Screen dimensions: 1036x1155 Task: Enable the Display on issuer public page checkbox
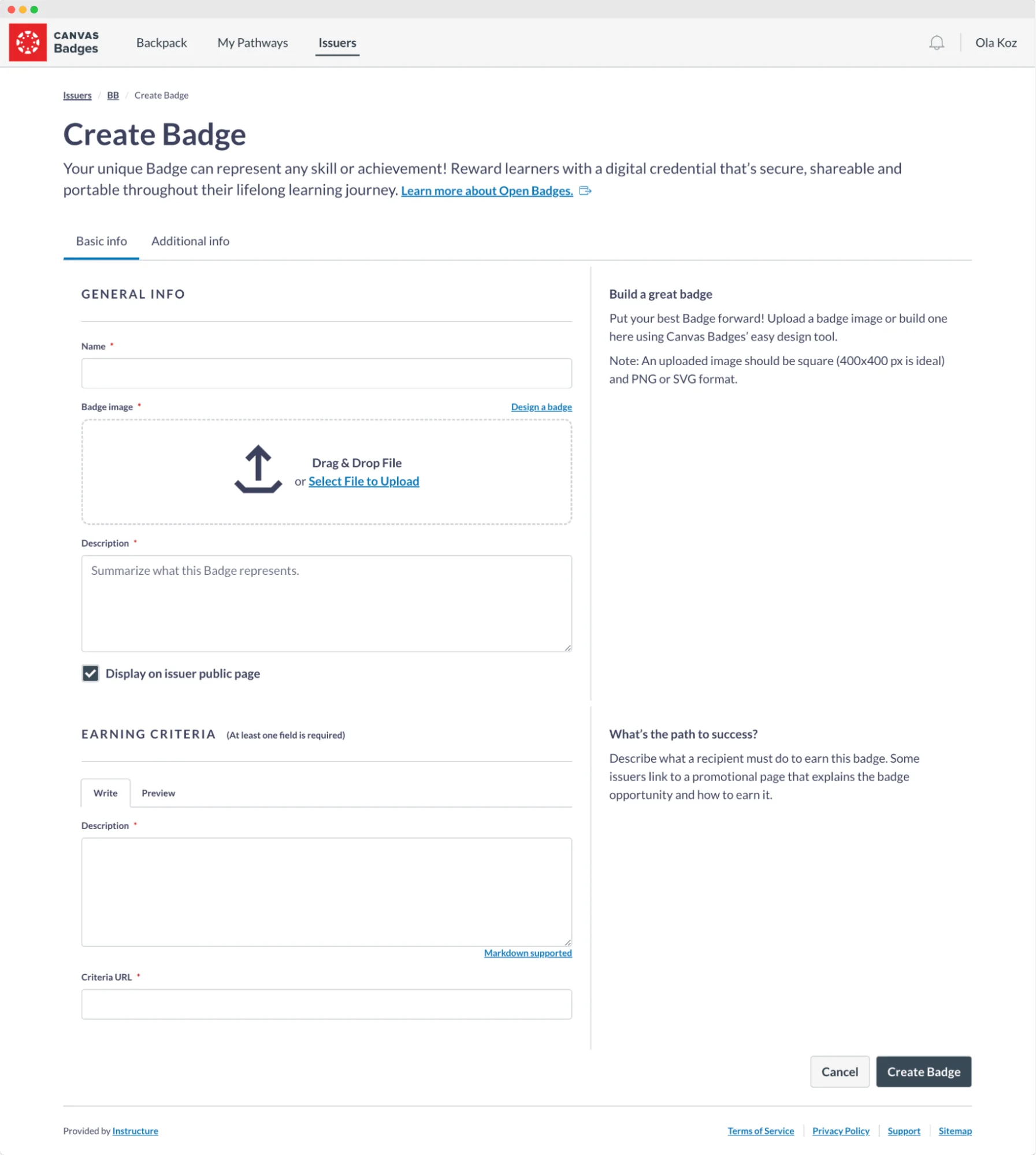tap(90, 673)
